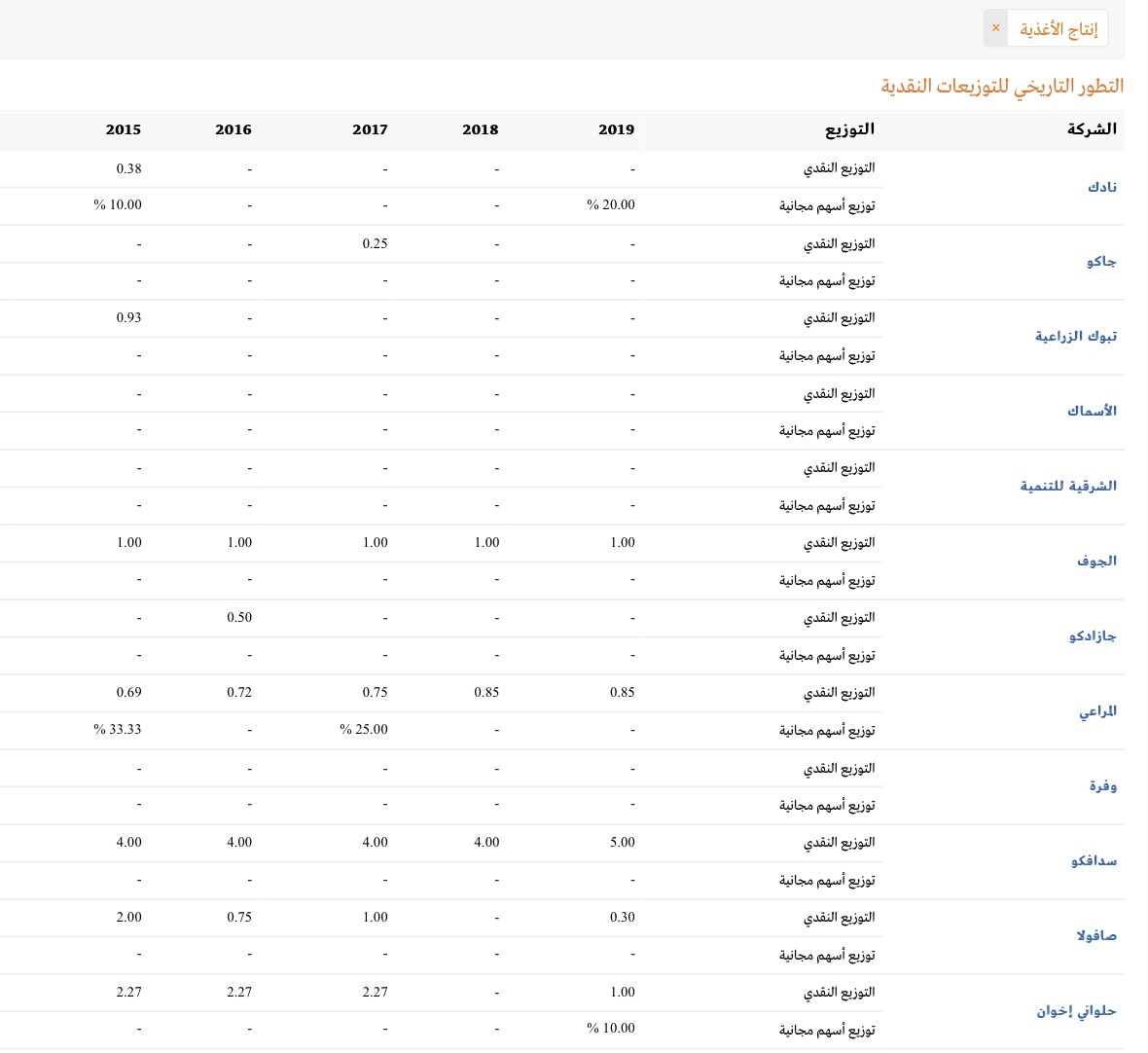
Task: Select تبوك الزراعية 2015 value 0.93
Action: click(x=128, y=318)
